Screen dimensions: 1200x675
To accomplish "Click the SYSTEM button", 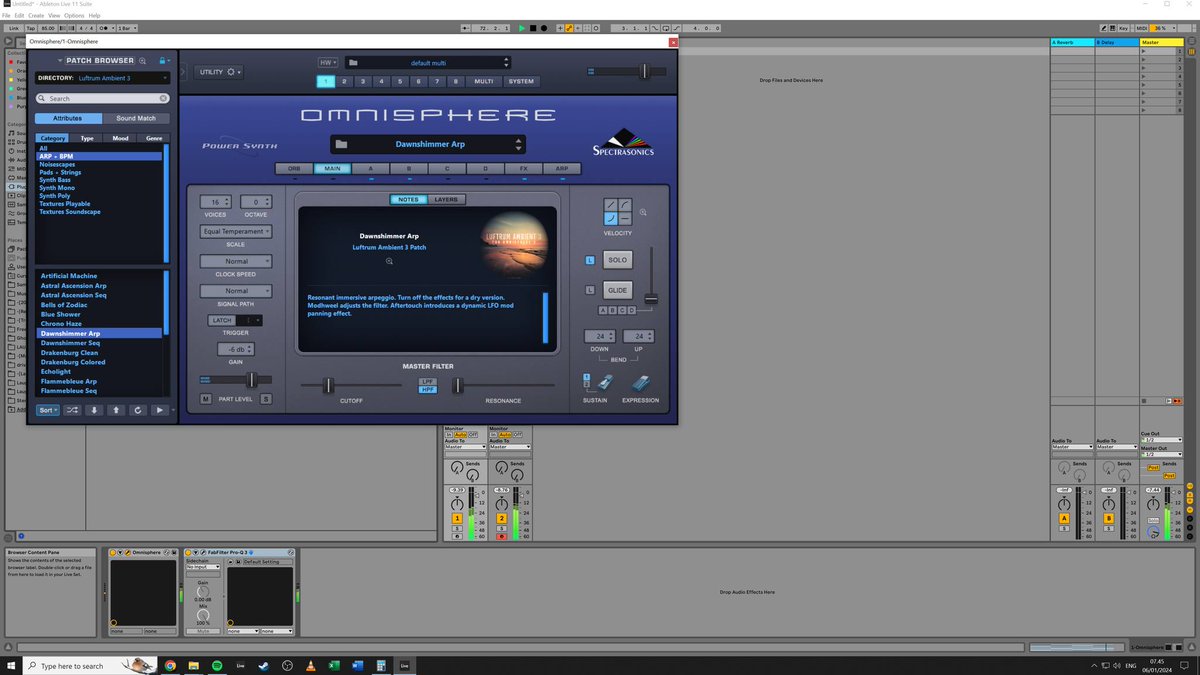I will point(521,81).
